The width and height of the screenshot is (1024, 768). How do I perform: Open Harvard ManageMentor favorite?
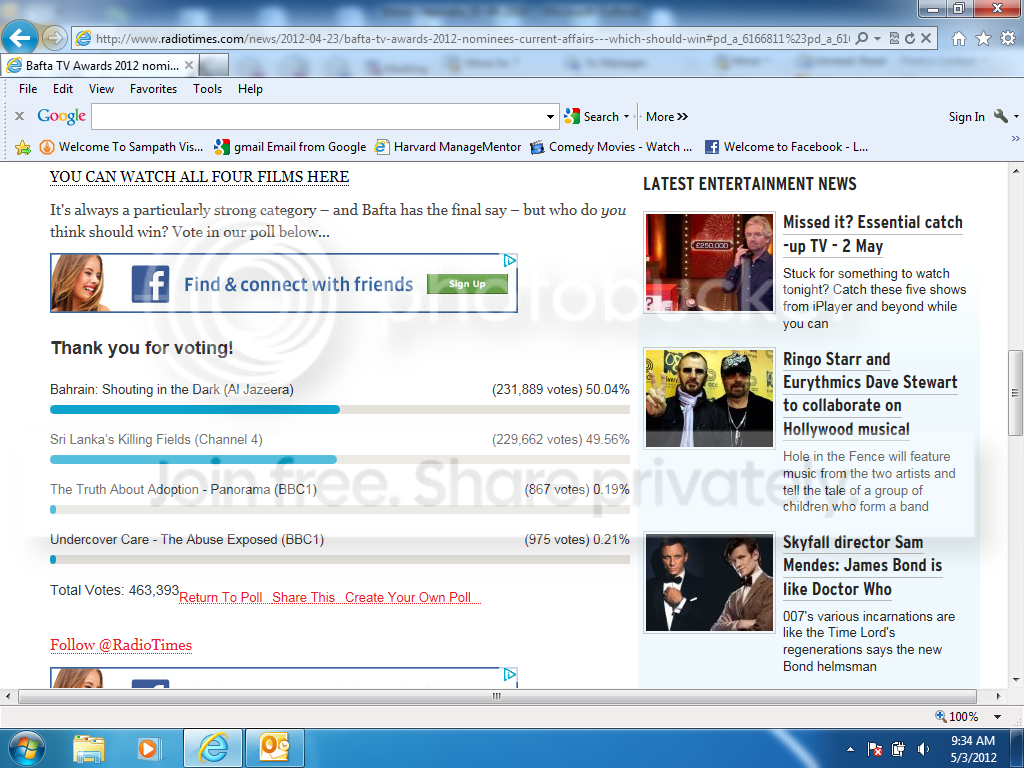tap(448, 147)
